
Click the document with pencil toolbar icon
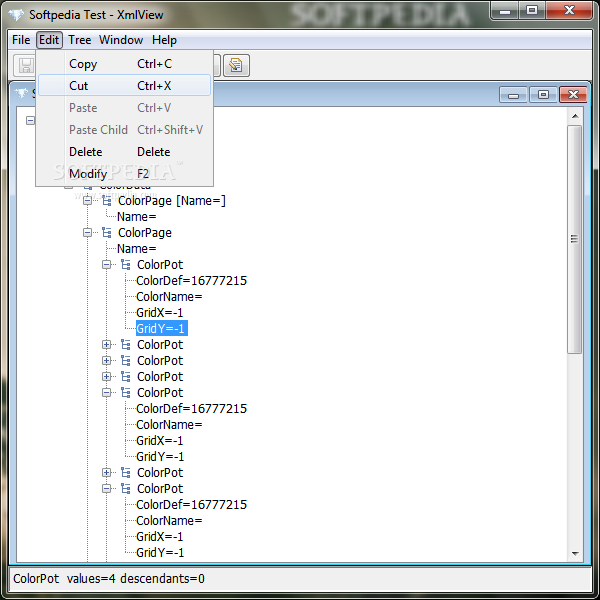coord(236,65)
